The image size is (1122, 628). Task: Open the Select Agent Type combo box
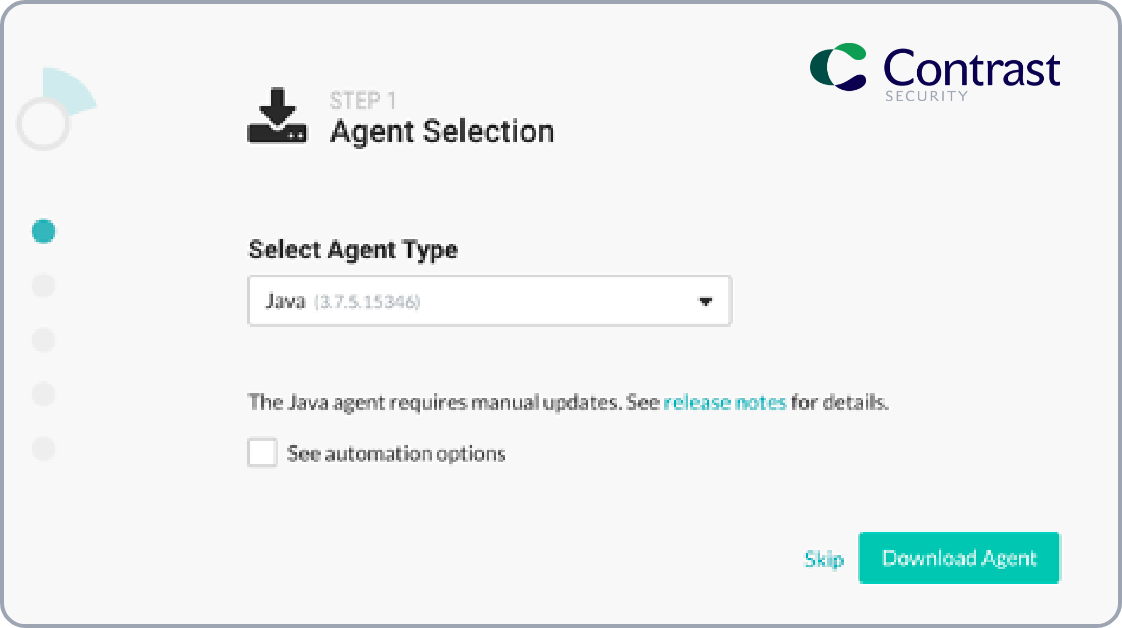pos(489,301)
